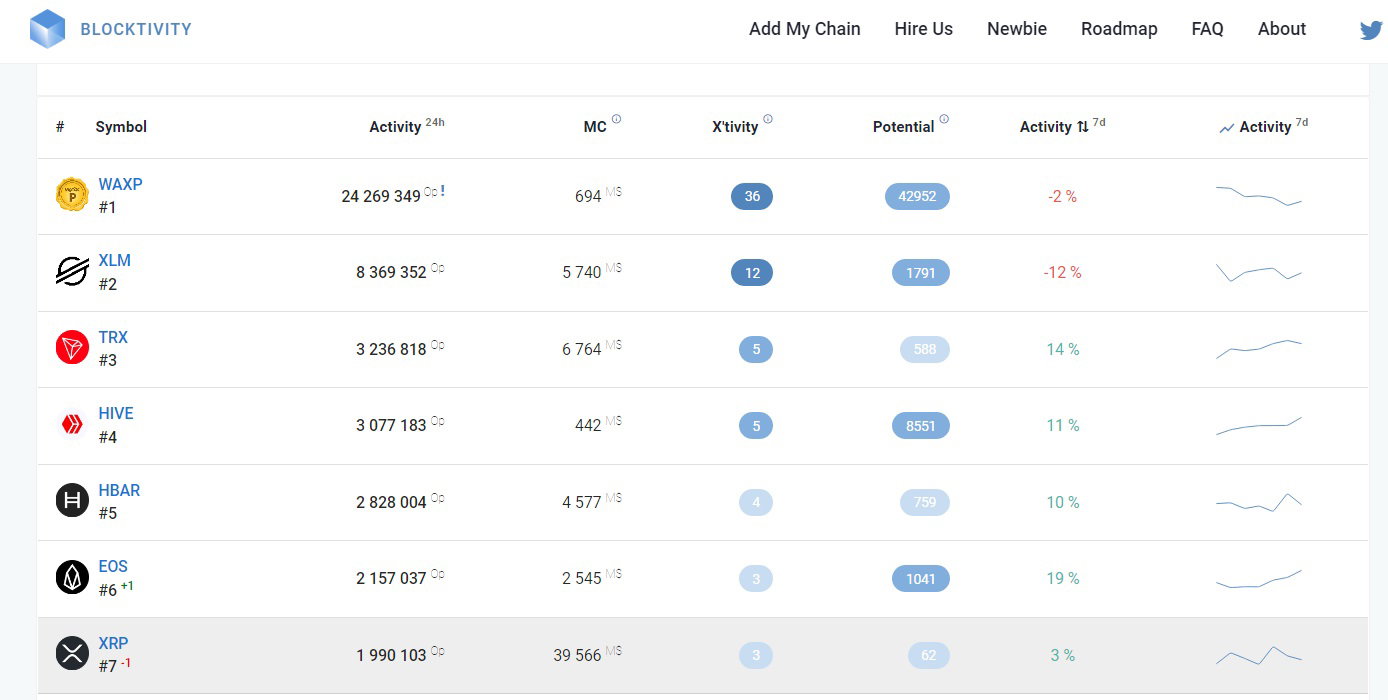Screen dimensions: 1388x700
Task: Click the EOS logo icon
Action: (x=72, y=577)
